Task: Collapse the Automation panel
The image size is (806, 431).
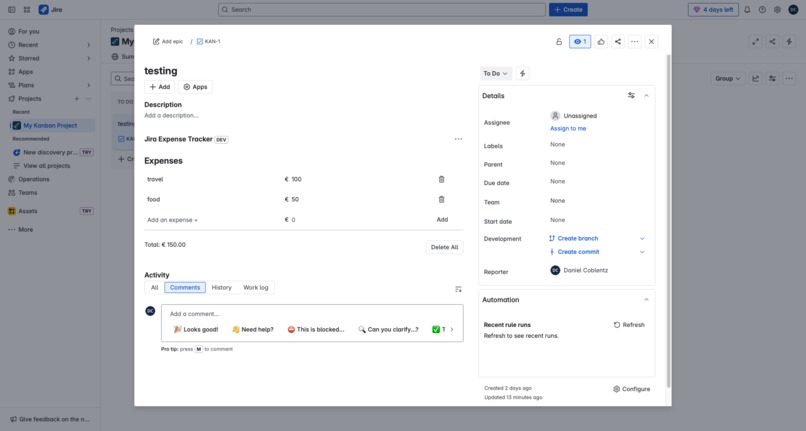Action: [646, 300]
